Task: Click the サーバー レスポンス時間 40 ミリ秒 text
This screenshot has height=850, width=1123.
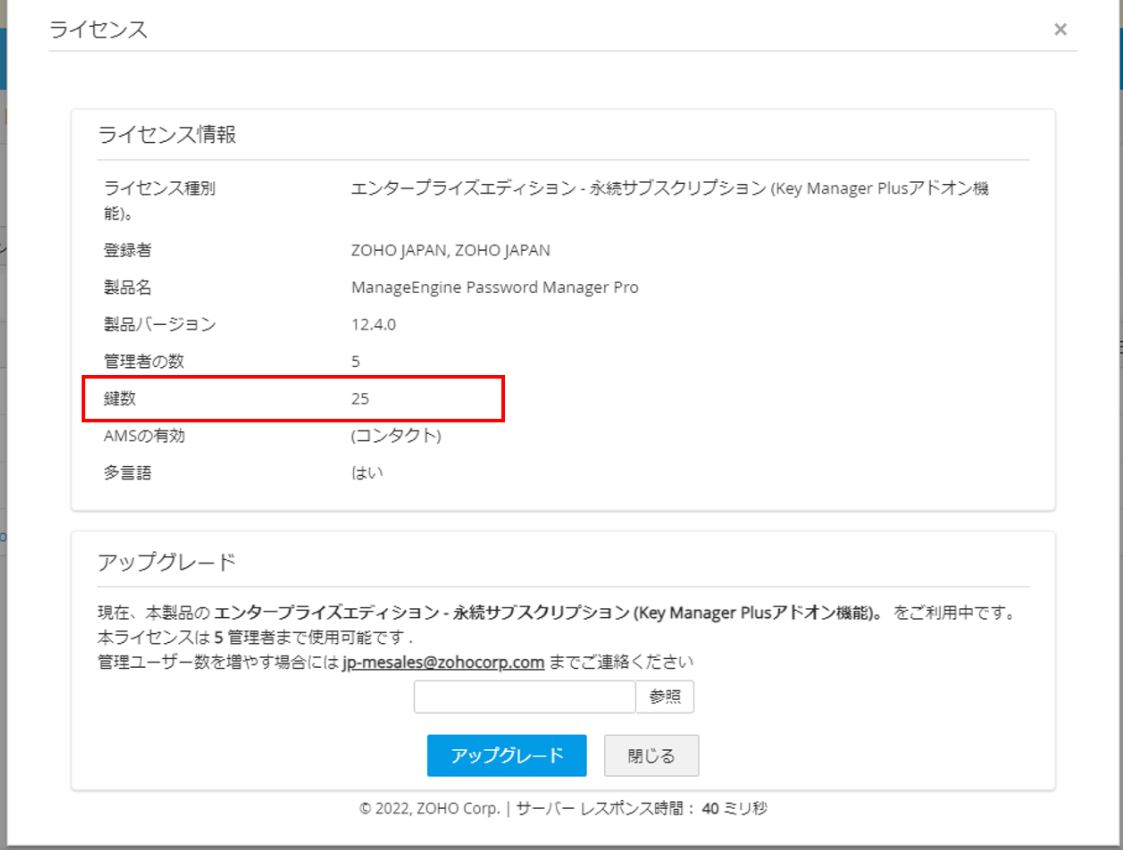Action: click(x=641, y=808)
